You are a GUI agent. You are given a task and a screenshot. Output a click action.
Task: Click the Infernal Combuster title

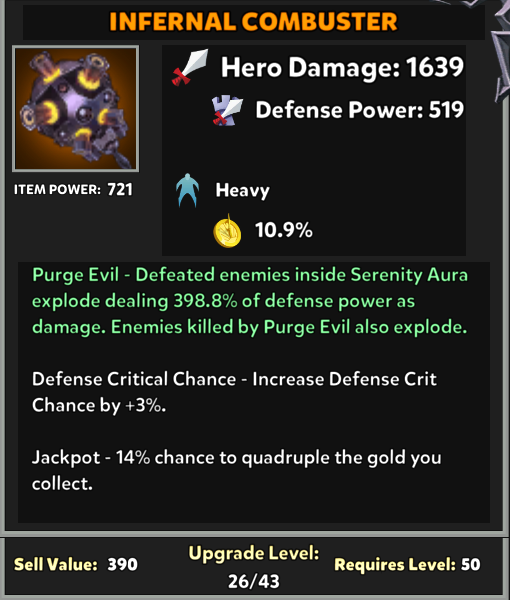[253, 21]
